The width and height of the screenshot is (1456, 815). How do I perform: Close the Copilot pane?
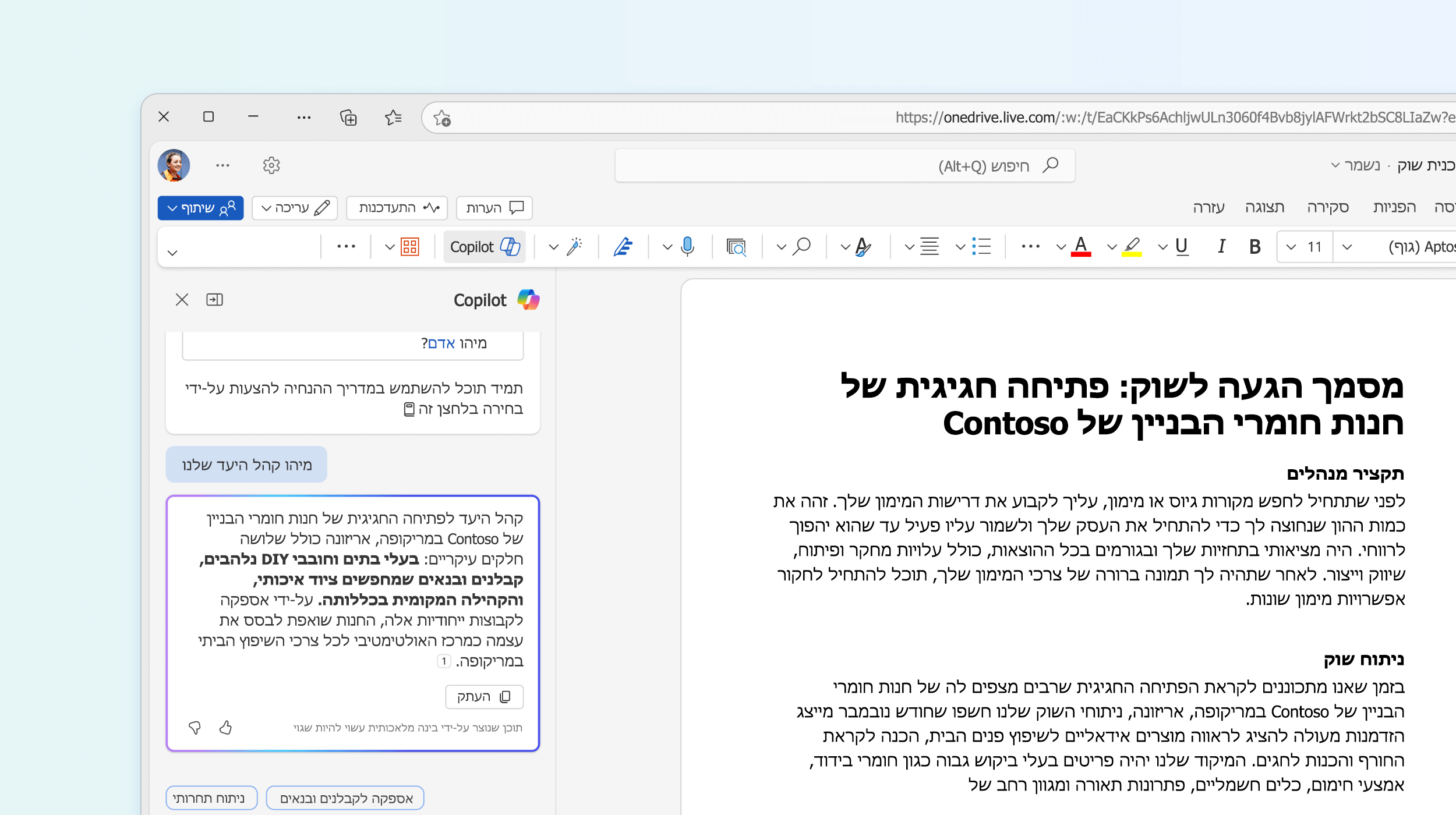[x=182, y=300]
